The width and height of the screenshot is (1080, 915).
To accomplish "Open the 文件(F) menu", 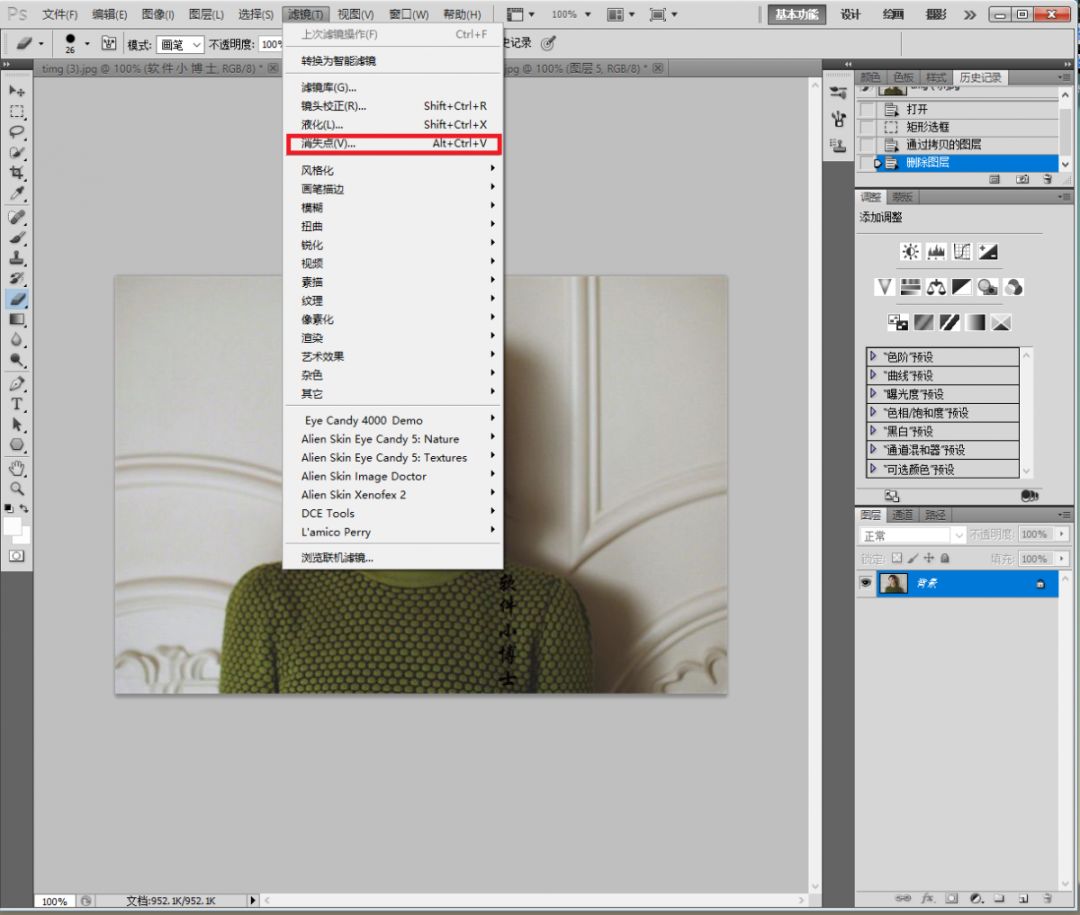I will 60,14.
